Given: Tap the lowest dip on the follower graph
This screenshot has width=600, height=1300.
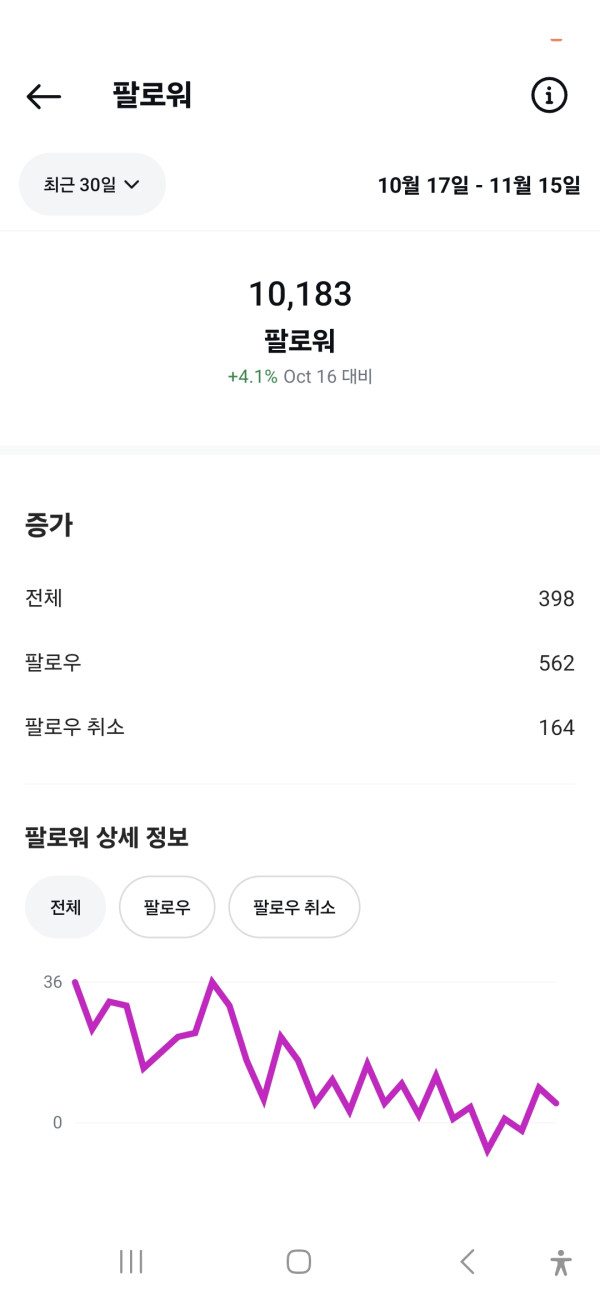Looking at the screenshot, I should [488, 1151].
